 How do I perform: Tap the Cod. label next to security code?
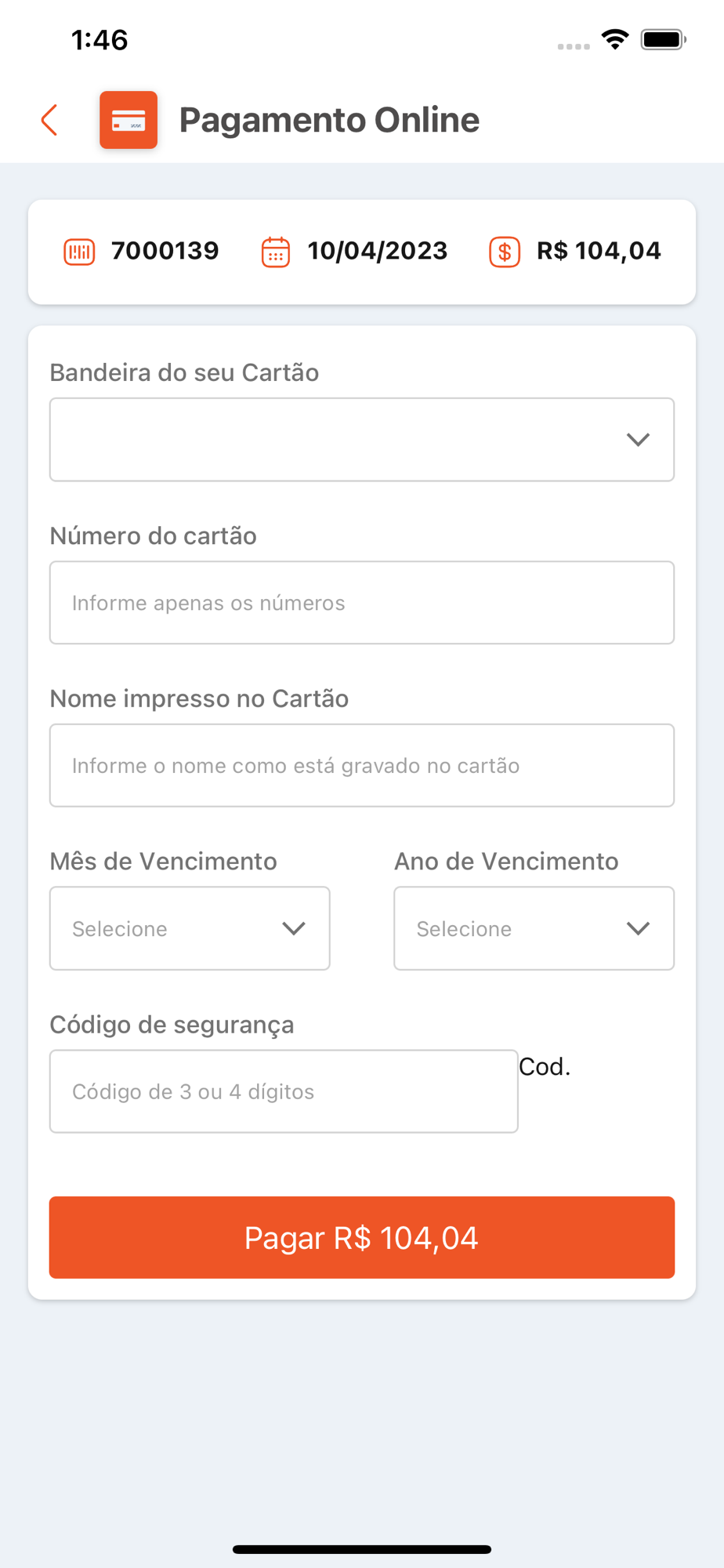(x=545, y=1067)
